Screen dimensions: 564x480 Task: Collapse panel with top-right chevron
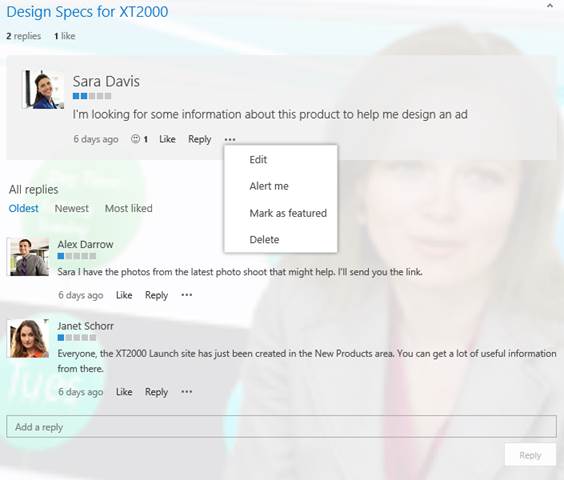[x=550, y=6]
